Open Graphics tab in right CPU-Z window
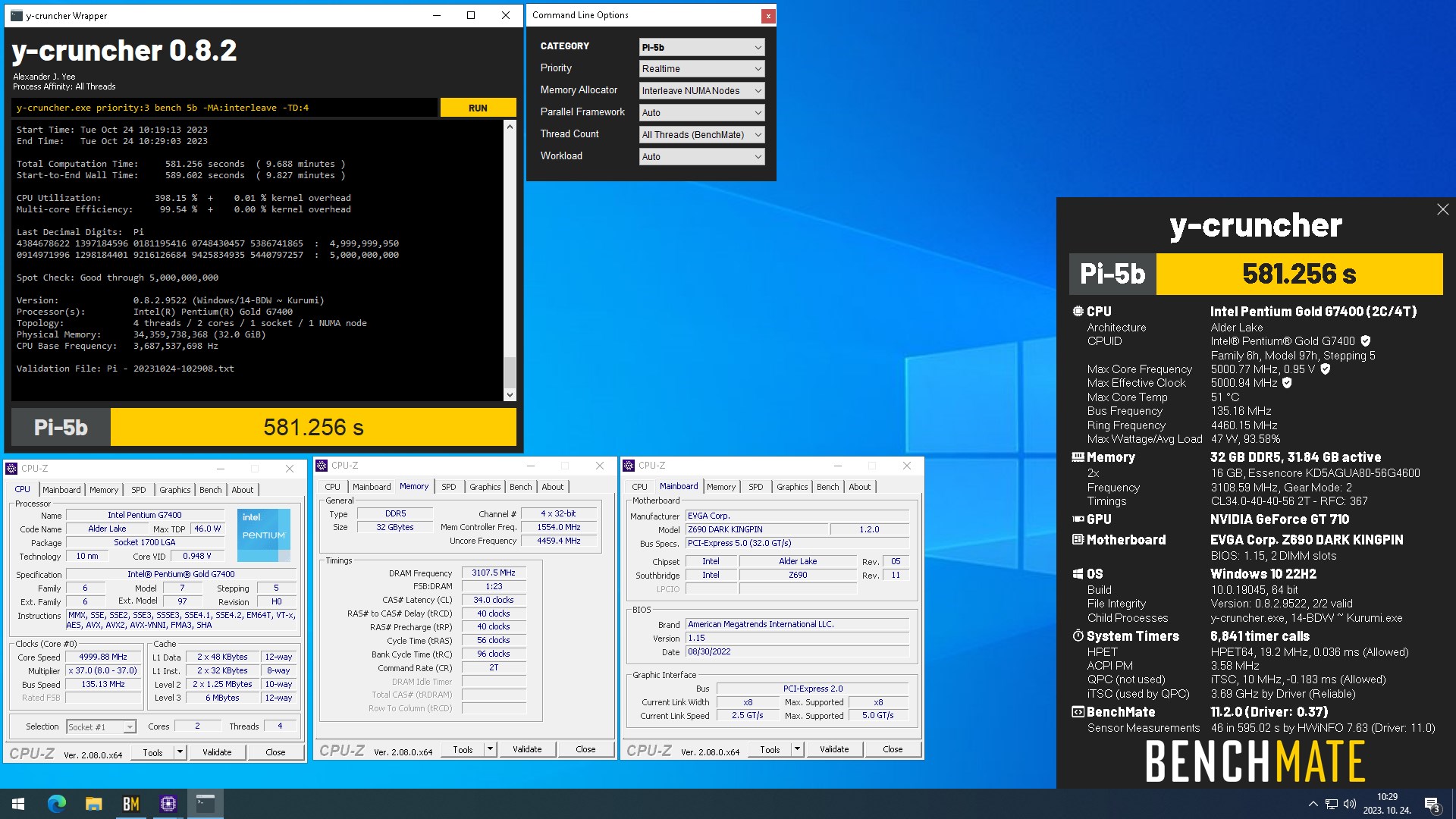The image size is (1456, 819). (x=792, y=487)
